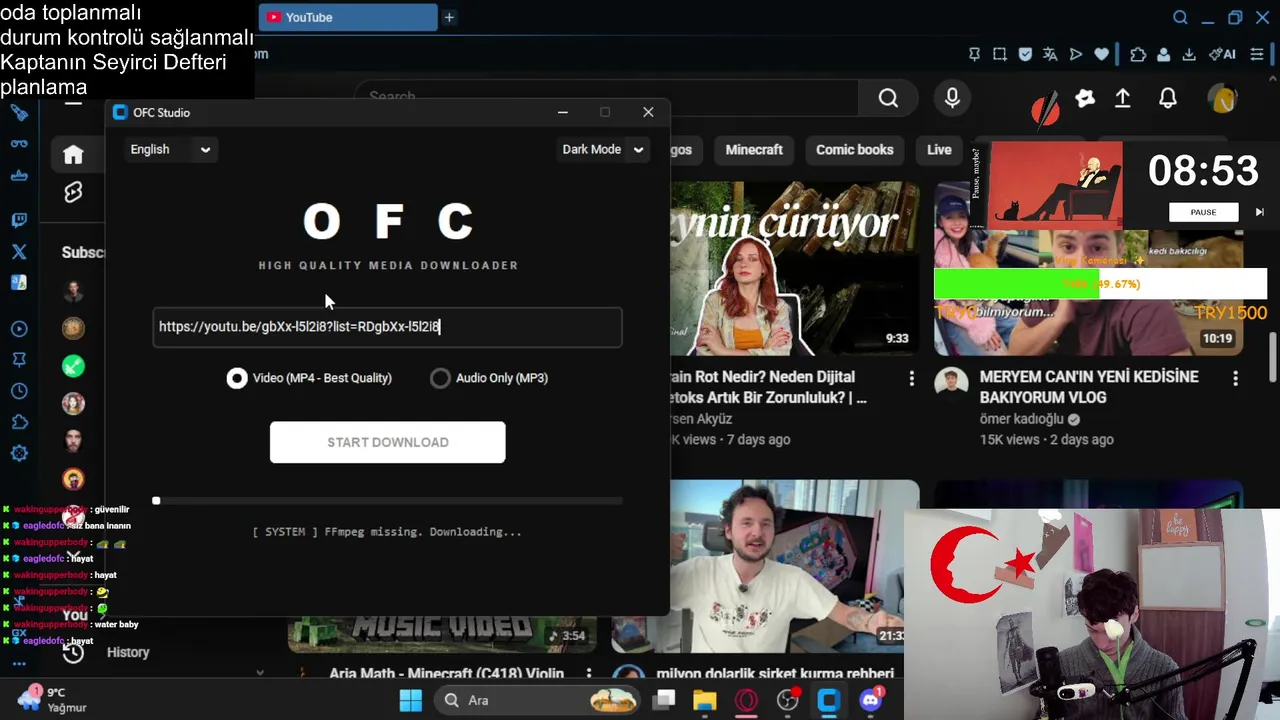Open the AI assistant button in toolbar
Screen dimensions: 1280x720
1222,54
